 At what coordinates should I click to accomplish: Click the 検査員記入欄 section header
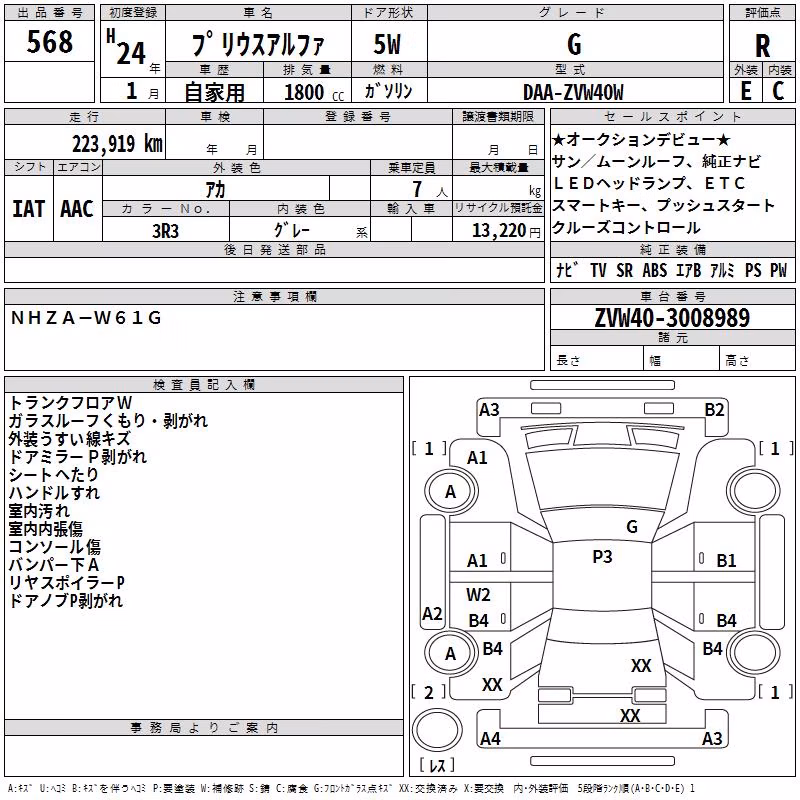204,385
